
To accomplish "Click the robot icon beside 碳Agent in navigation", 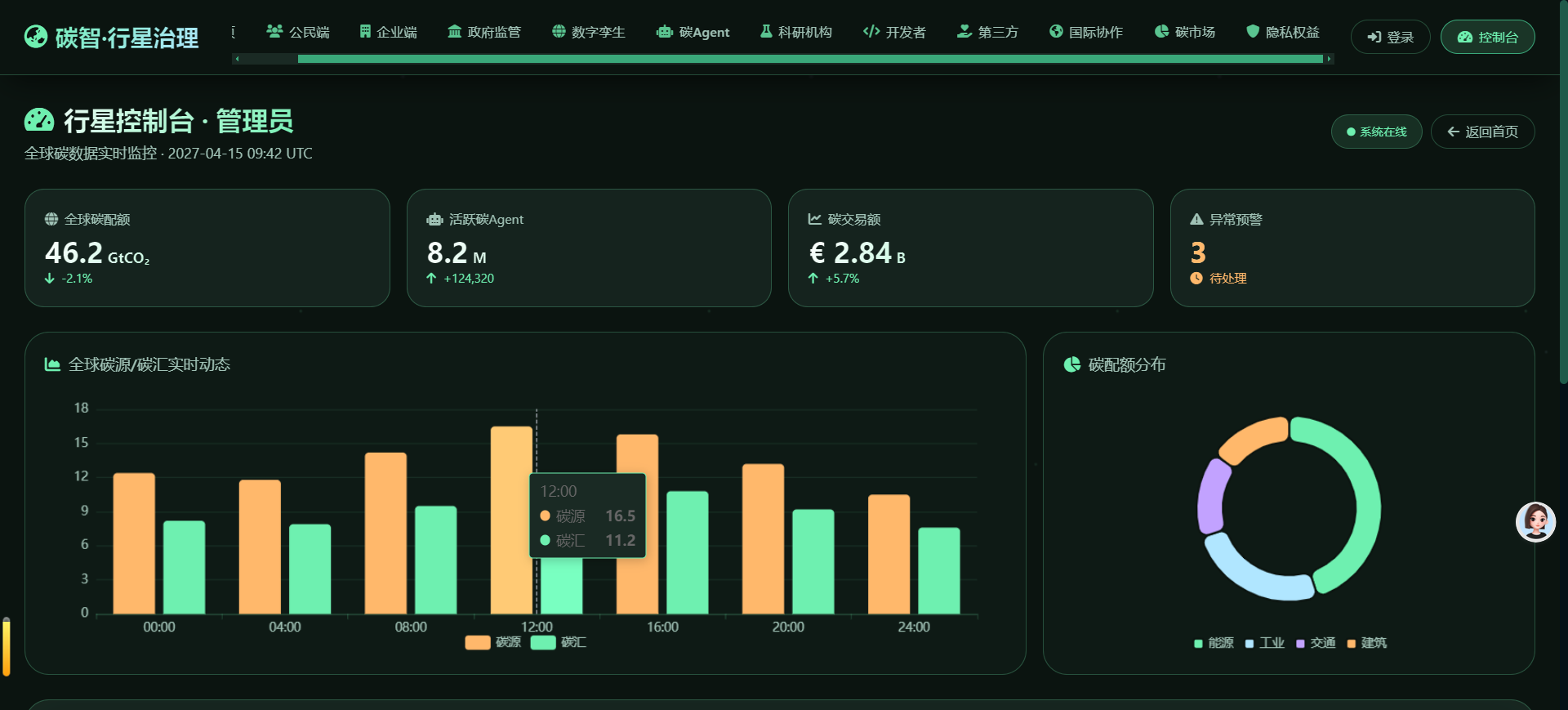I will pos(665,31).
